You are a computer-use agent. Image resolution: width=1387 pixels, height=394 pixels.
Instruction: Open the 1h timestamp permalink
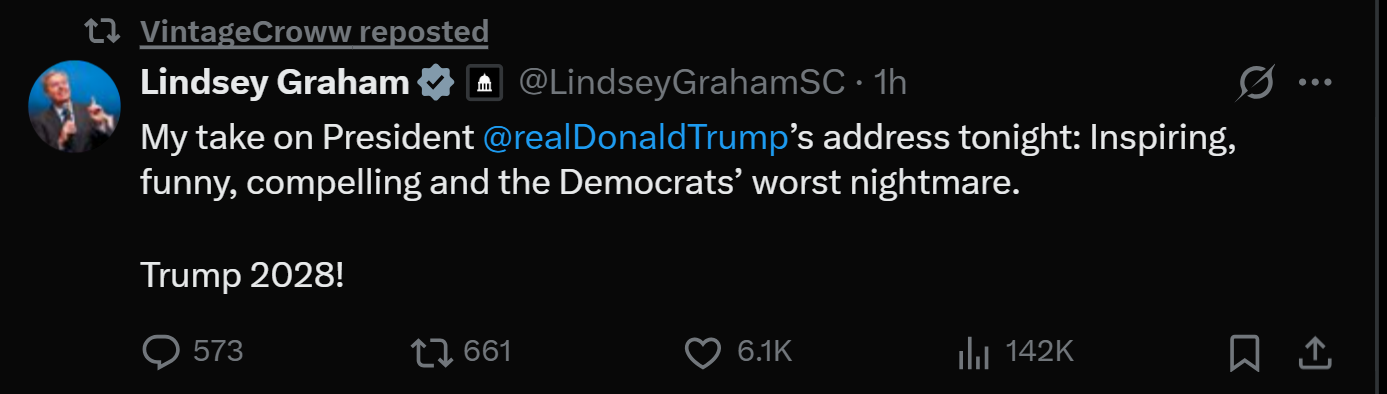(890, 83)
